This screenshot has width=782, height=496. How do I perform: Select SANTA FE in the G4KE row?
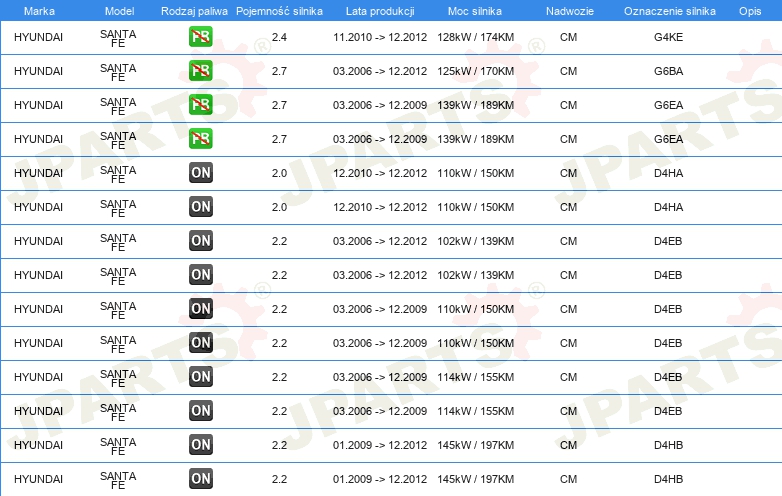click(x=118, y=38)
